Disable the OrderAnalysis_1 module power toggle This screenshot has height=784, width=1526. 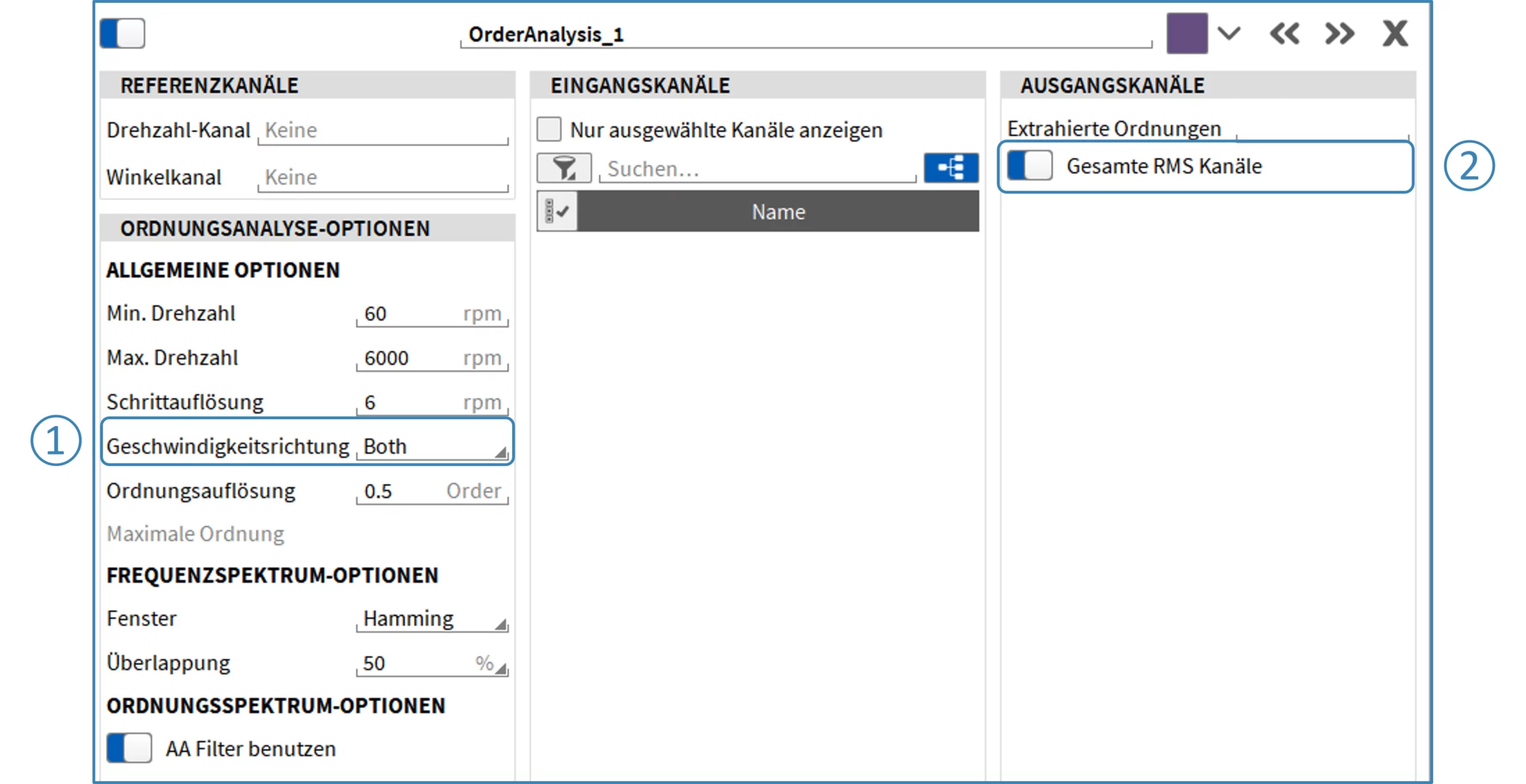tap(123, 34)
